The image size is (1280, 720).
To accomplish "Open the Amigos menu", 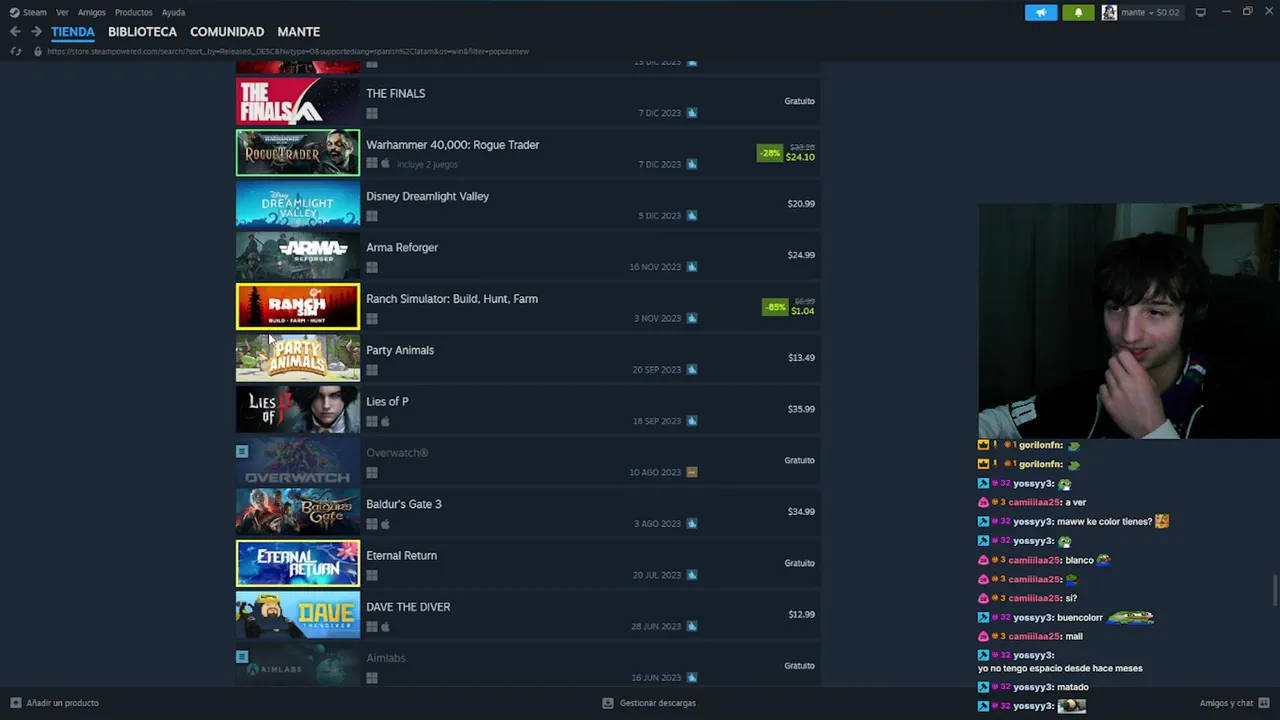I will pyautogui.click(x=92, y=12).
